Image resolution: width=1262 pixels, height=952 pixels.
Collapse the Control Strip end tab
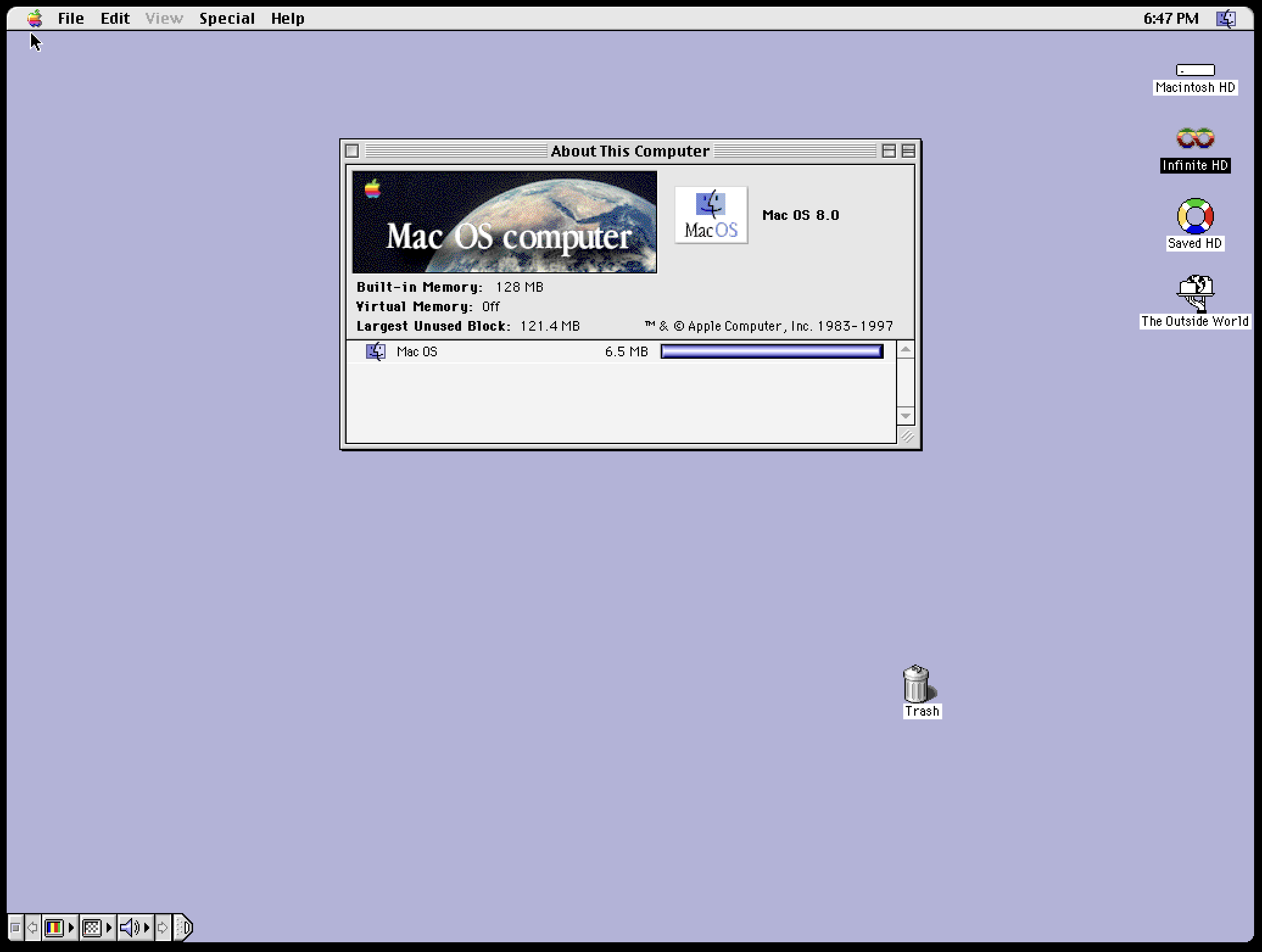(183, 928)
